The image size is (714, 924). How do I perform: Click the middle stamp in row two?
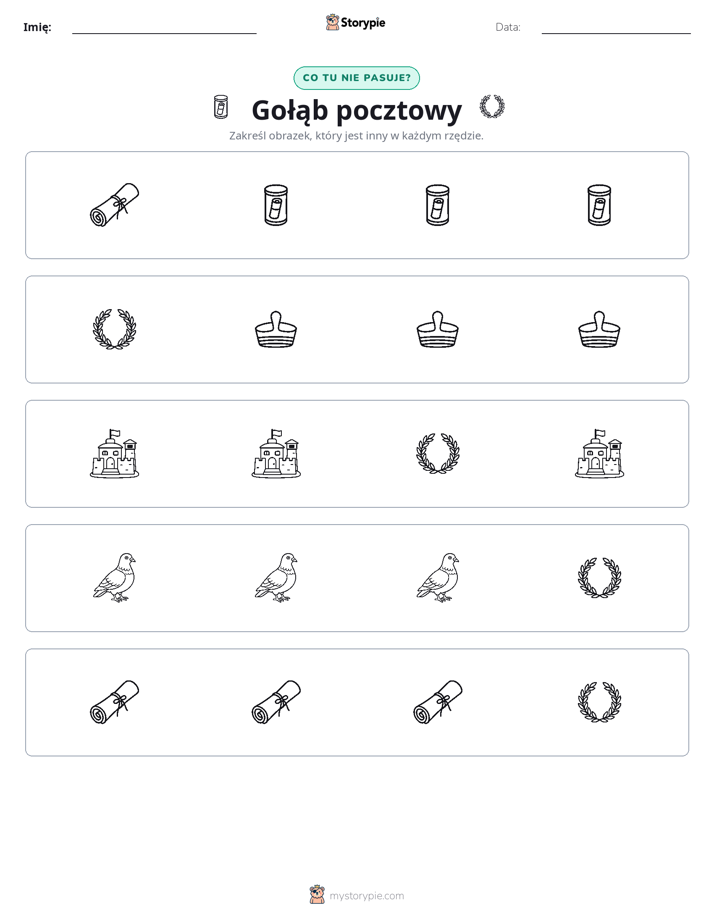click(438, 329)
